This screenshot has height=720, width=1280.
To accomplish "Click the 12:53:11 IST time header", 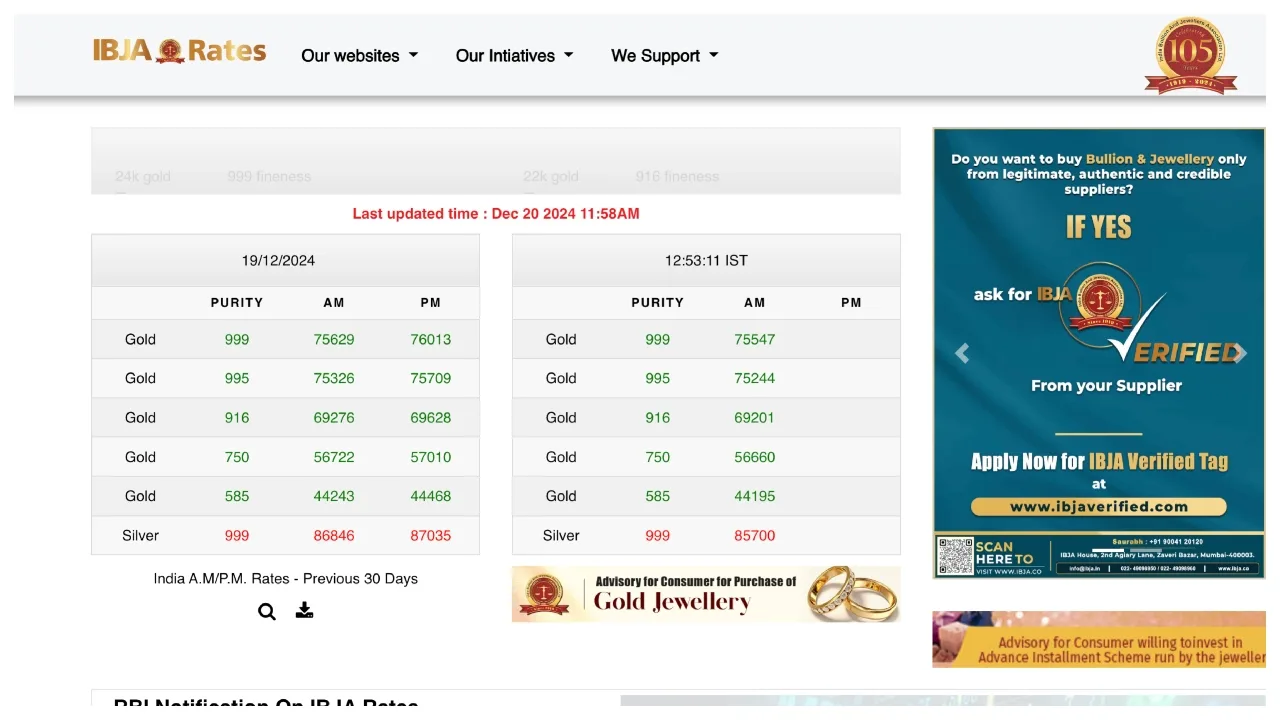I will (706, 260).
